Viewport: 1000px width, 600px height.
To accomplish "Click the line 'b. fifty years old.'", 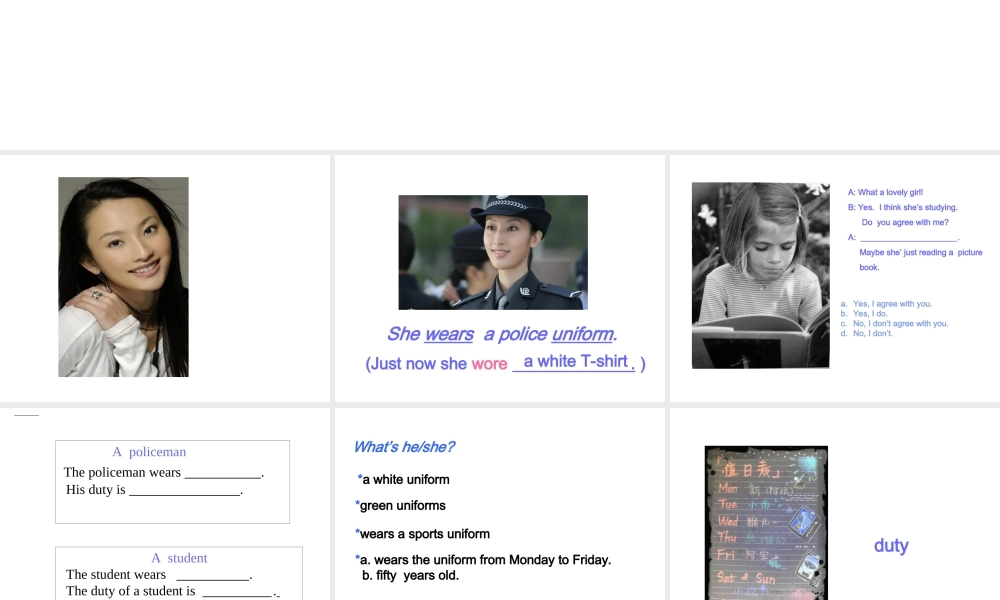I will [x=410, y=576].
